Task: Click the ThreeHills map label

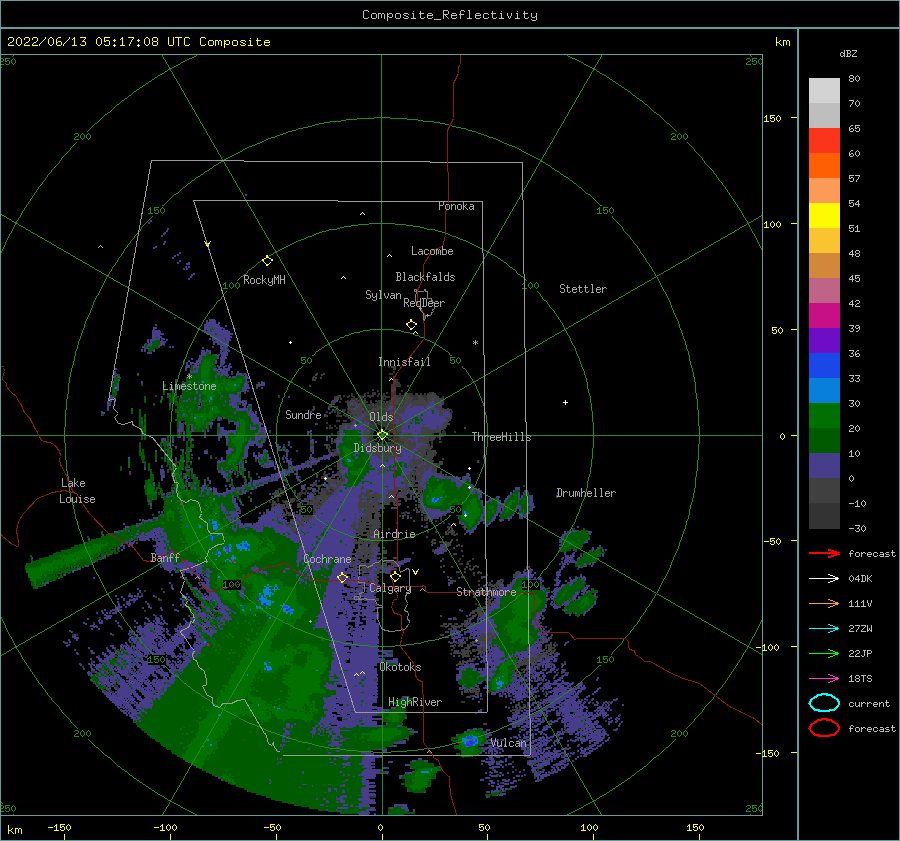Action: click(x=502, y=437)
